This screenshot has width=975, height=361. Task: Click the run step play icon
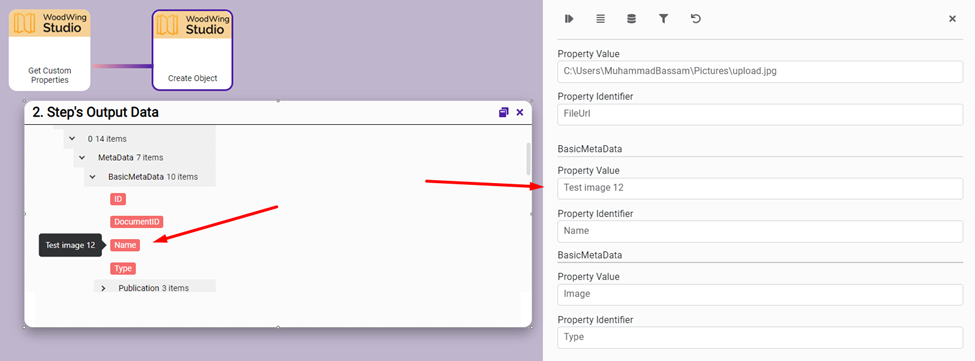(x=568, y=19)
